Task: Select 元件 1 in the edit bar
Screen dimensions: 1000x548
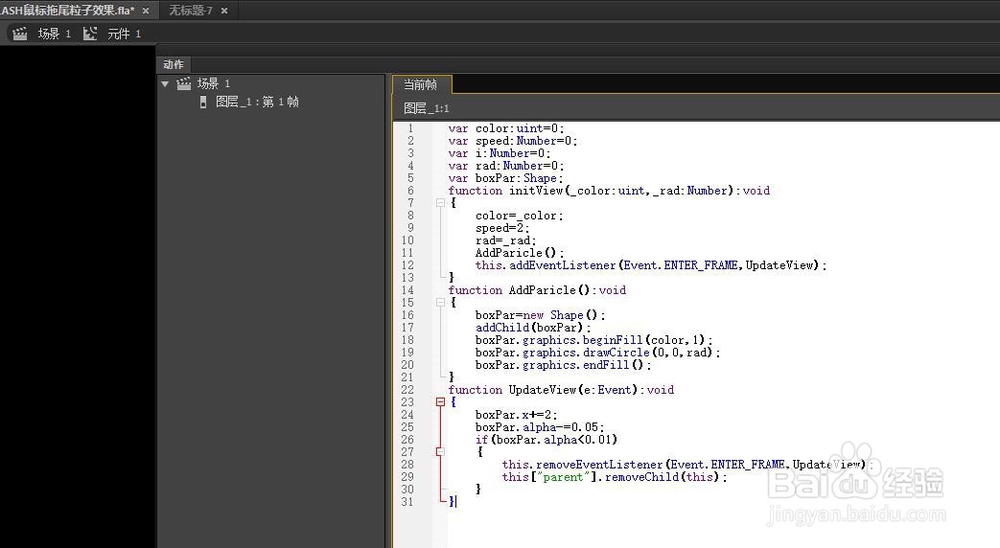Action: point(124,34)
